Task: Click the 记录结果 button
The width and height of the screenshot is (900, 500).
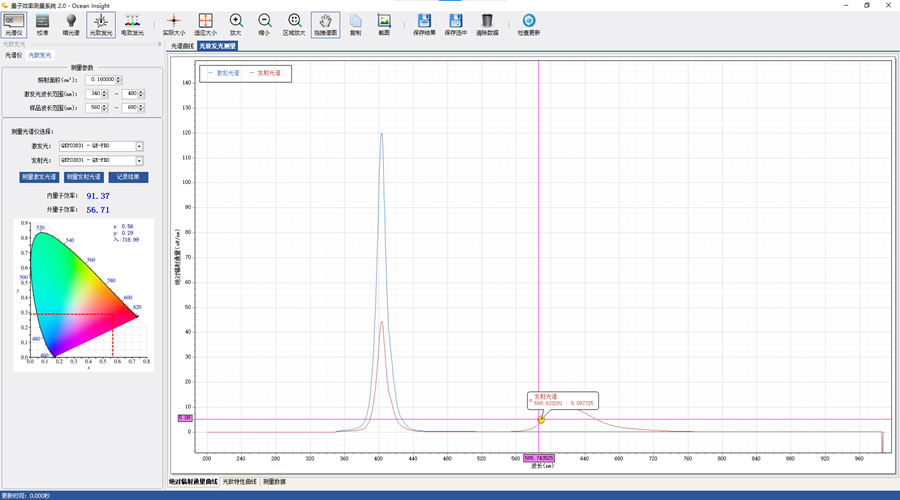Action: point(128,177)
